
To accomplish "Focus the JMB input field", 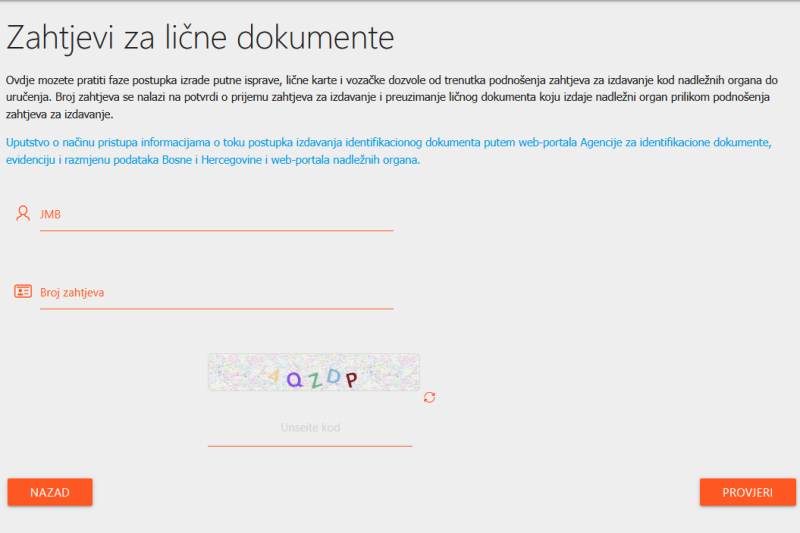I will 215,214.
